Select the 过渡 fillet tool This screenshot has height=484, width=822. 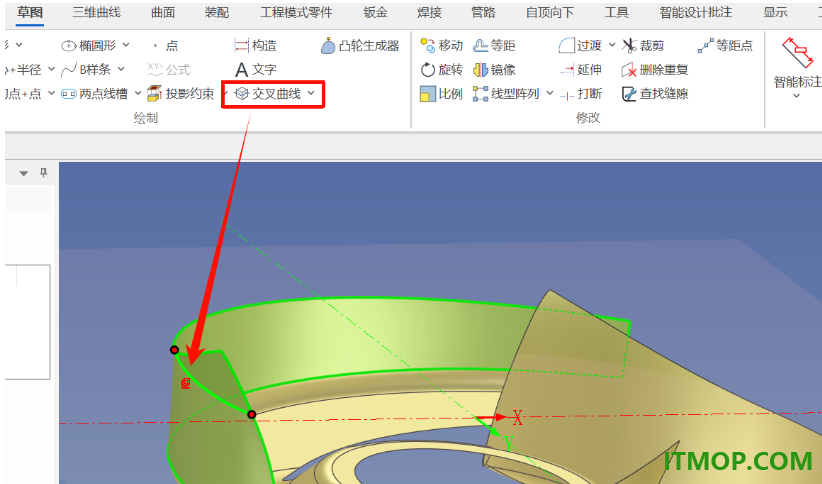point(580,46)
